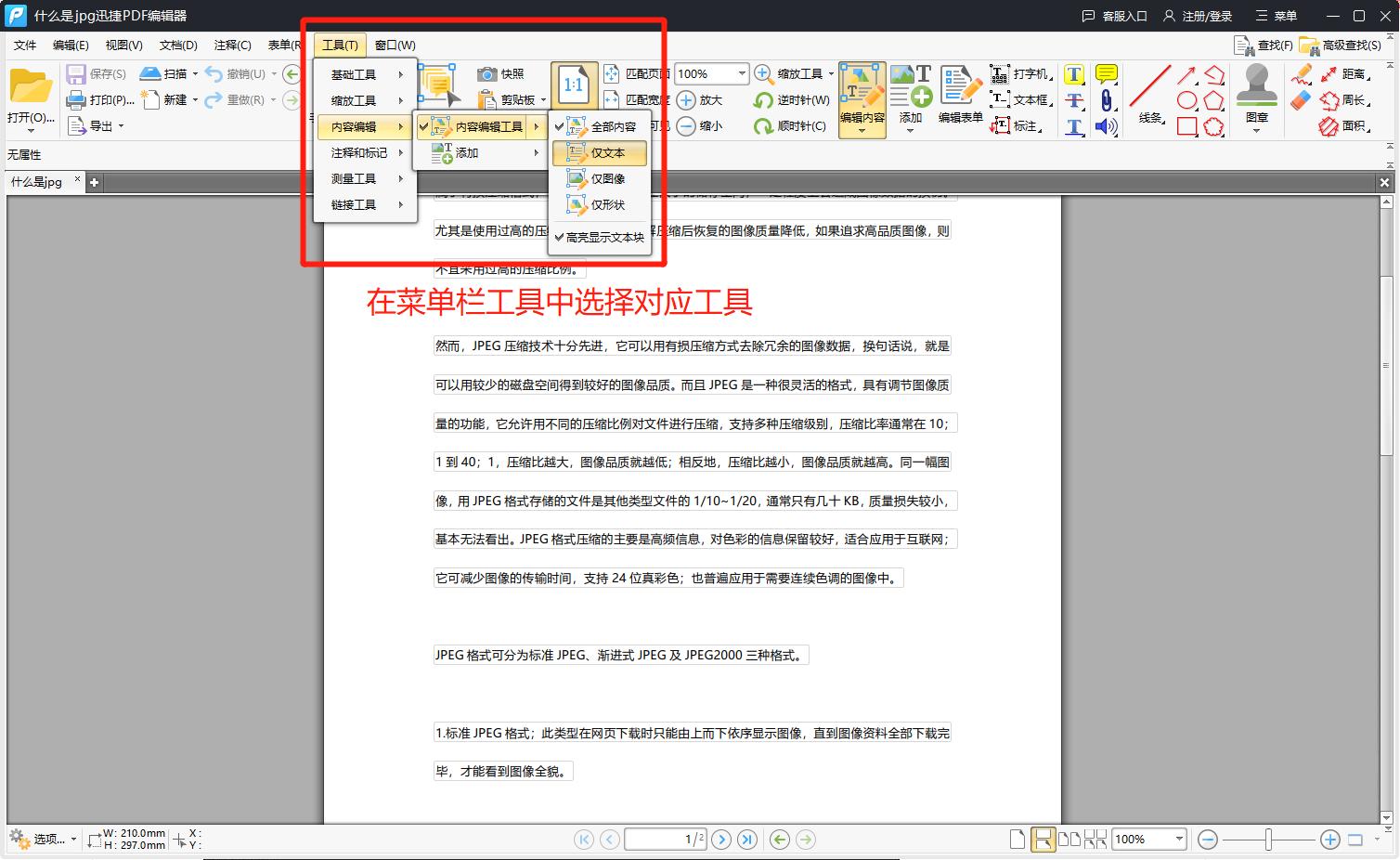Select the Sound annotation speaker icon

1106,126
